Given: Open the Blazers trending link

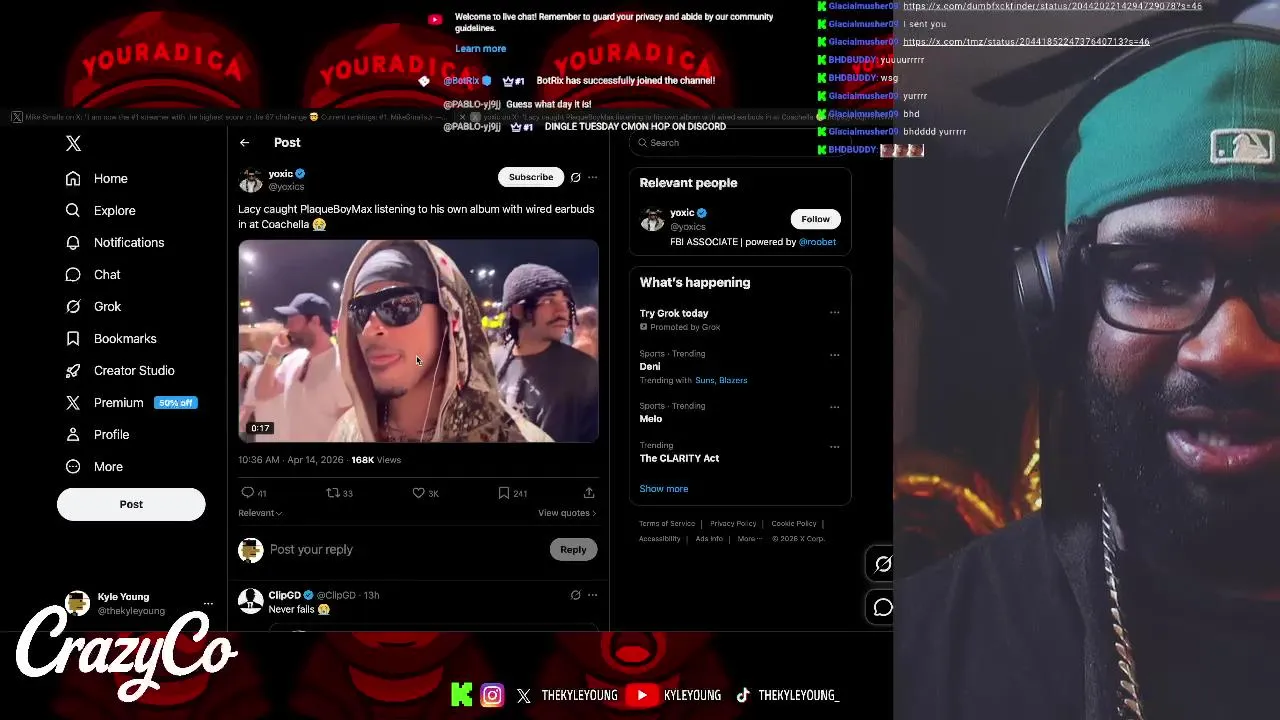Looking at the screenshot, I should tap(733, 380).
